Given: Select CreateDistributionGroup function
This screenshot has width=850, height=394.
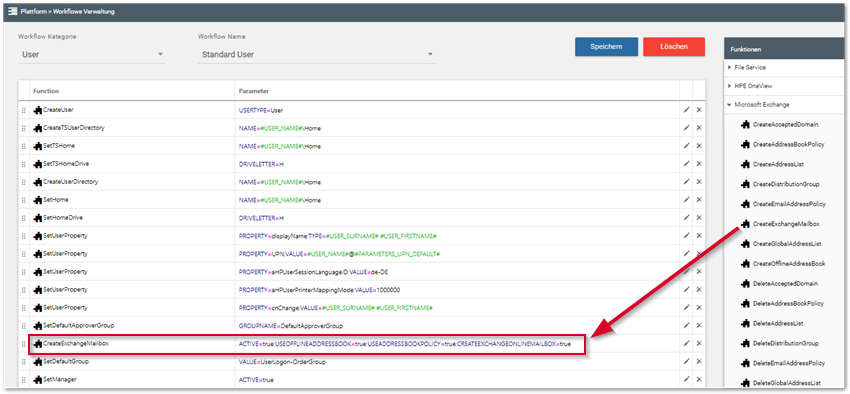Looking at the screenshot, I should [780, 184].
